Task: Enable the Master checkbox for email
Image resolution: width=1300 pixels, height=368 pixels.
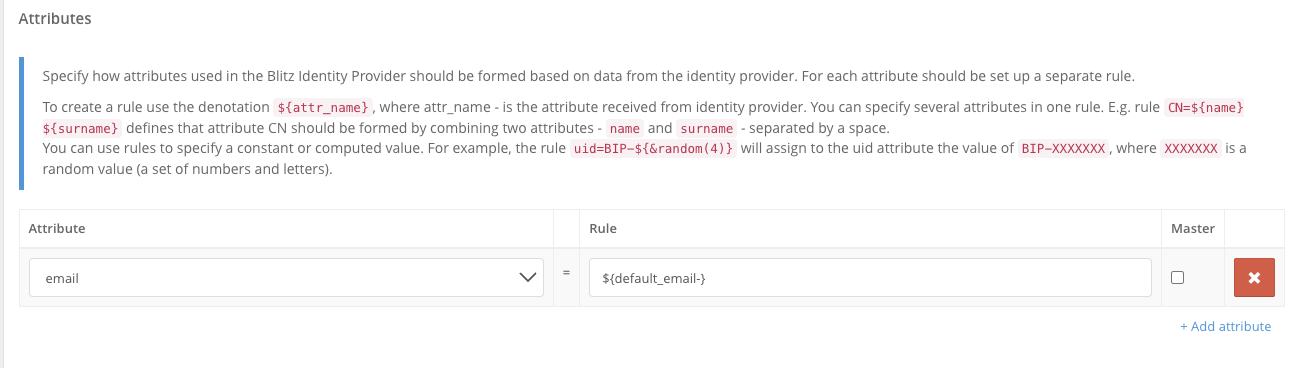Action: pyautogui.click(x=1177, y=278)
